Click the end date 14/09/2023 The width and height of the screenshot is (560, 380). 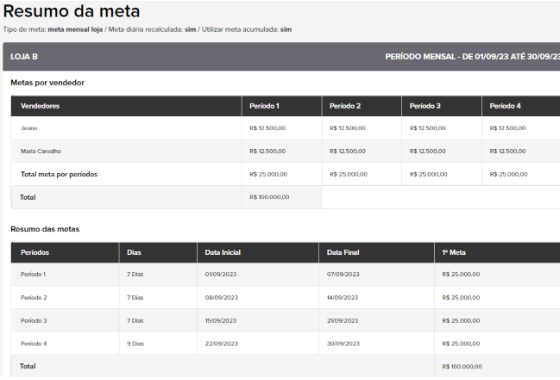click(342, 298)
